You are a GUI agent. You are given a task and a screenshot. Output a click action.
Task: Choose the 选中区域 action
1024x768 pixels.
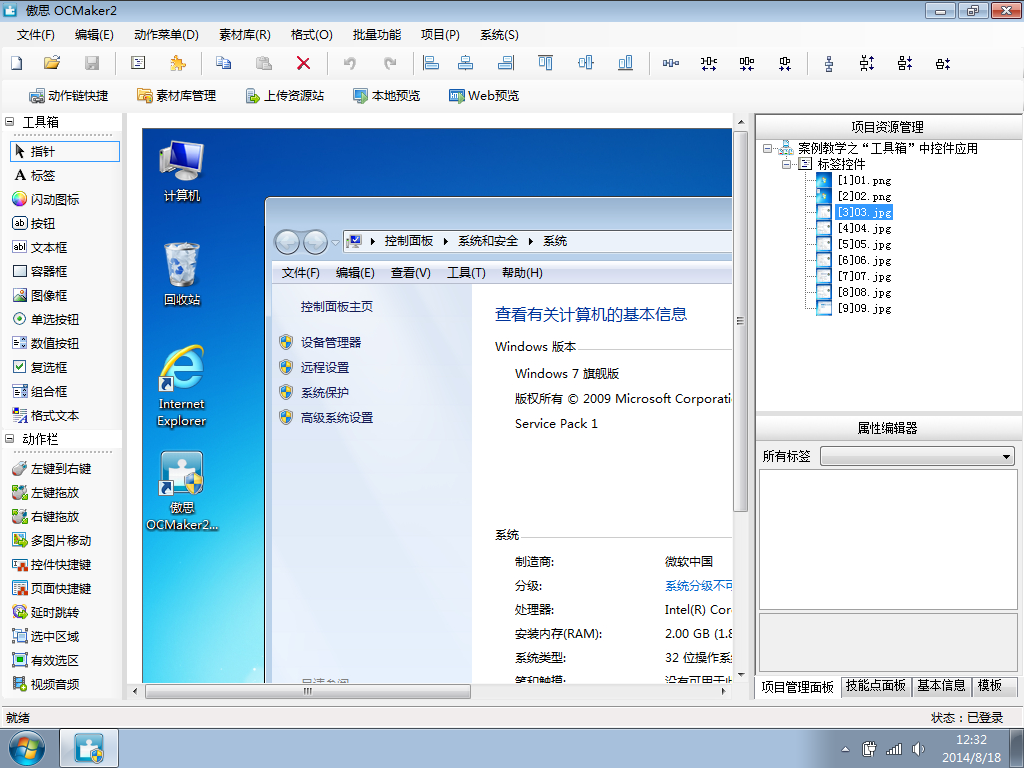(x=46, y=637)
